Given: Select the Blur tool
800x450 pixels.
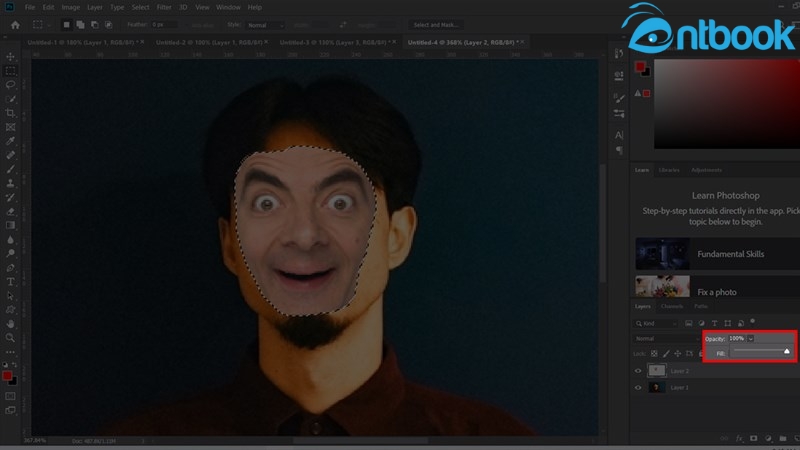Looking at the screenshot, I should tap(10, 239).
